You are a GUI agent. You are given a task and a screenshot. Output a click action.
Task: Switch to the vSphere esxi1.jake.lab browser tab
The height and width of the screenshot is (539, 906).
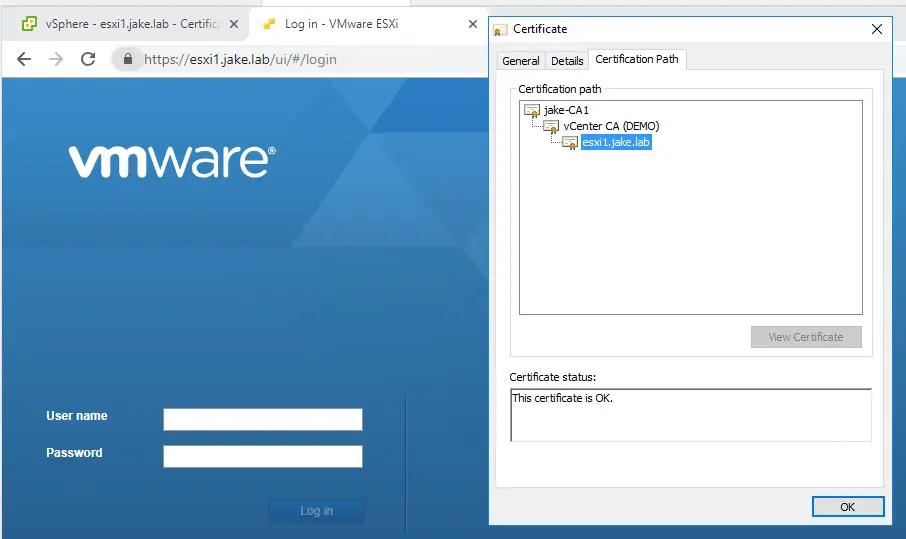125,24
